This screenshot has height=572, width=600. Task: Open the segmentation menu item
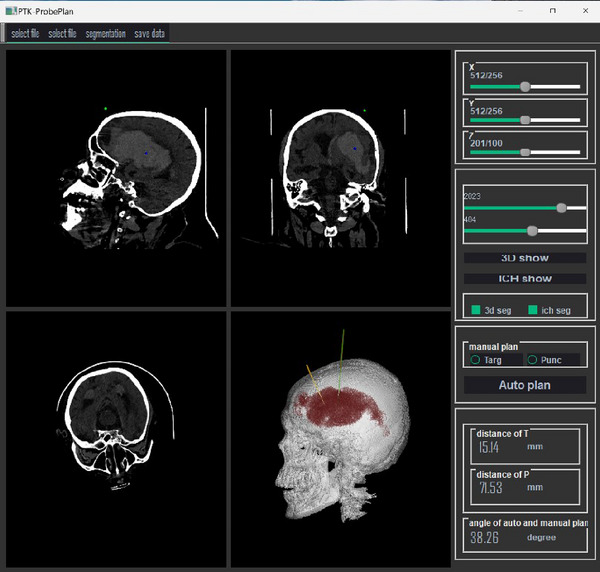tap(106, 34)
